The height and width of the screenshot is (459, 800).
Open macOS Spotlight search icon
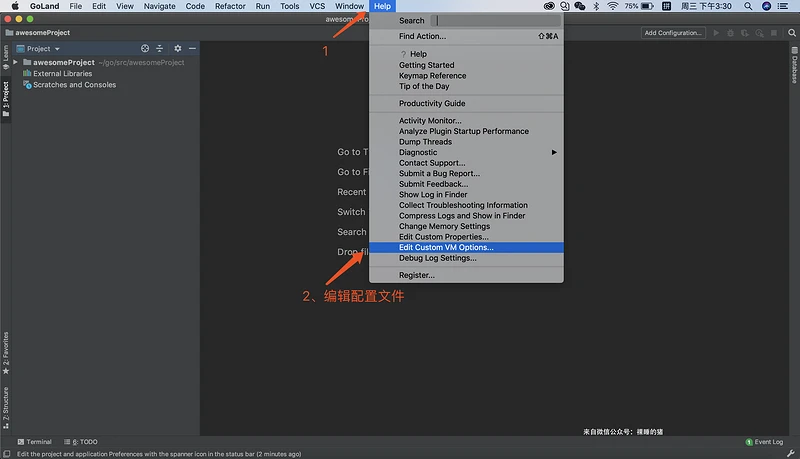748,6
